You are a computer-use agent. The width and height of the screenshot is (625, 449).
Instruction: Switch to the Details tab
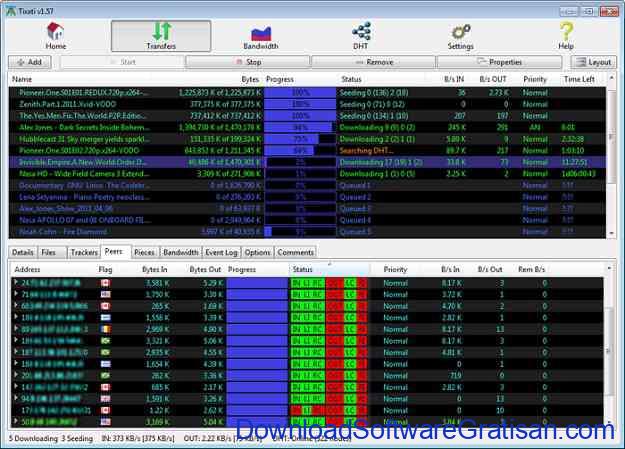tap(23, 252)
